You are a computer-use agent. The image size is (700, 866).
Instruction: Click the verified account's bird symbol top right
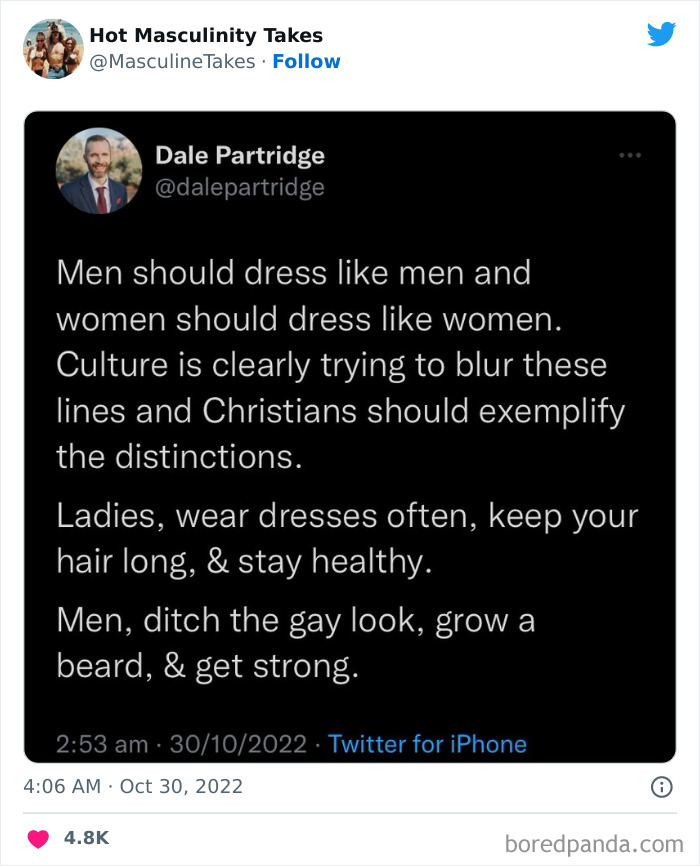coord(662,33)
